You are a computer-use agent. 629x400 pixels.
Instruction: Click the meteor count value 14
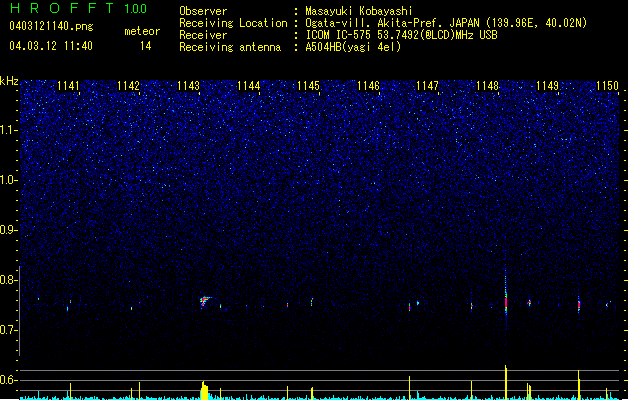click(145, 46)
